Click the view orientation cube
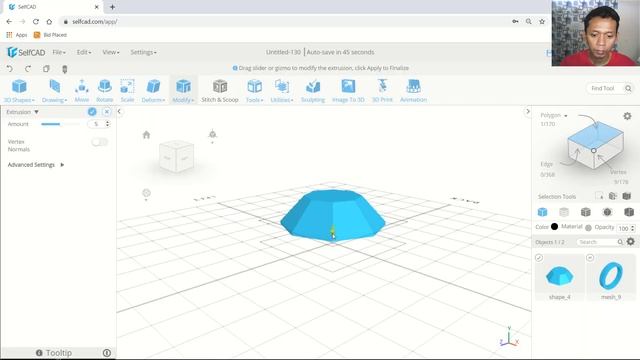This screenshot has width=640, height=360. point(176,156)
